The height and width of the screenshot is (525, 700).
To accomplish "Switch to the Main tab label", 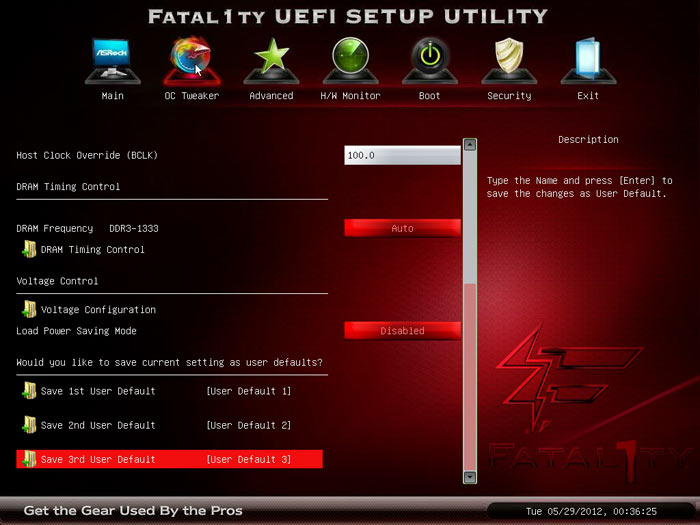I will click(x=112, y=96).
